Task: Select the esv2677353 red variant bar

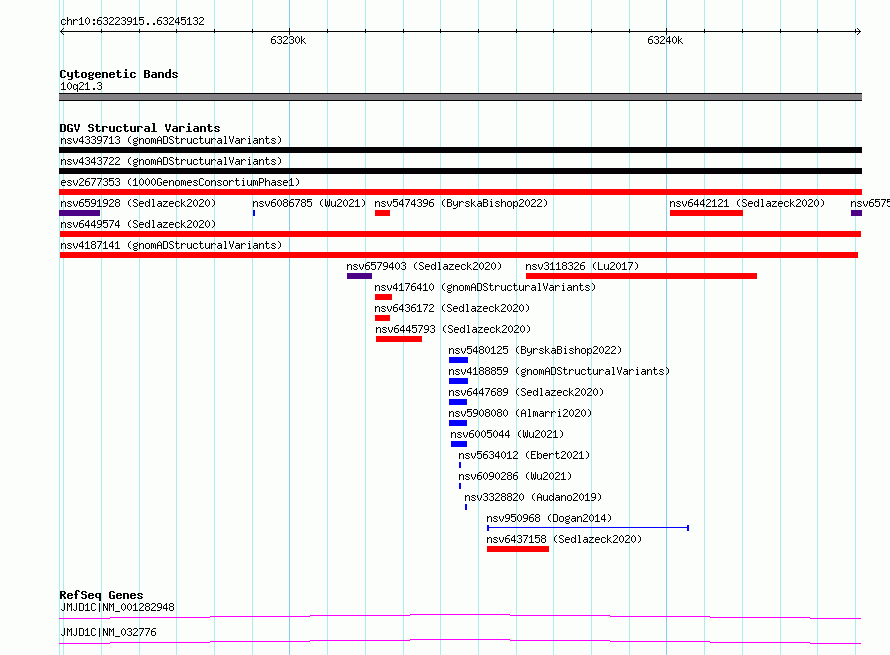Action: pyautogui.click(x=460, y=192)
